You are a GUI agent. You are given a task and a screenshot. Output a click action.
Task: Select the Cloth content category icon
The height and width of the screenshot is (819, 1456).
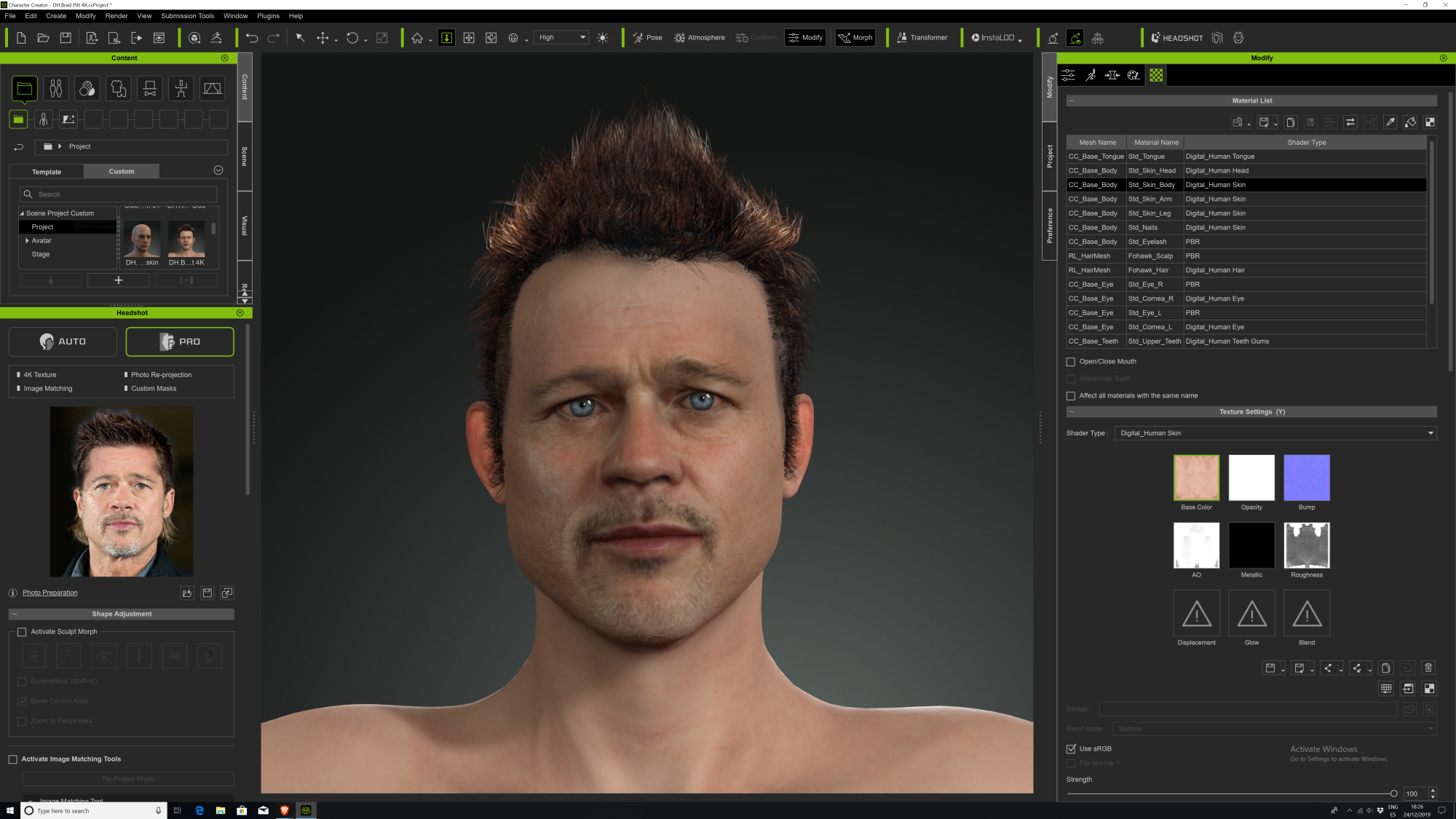pos(119,89)
